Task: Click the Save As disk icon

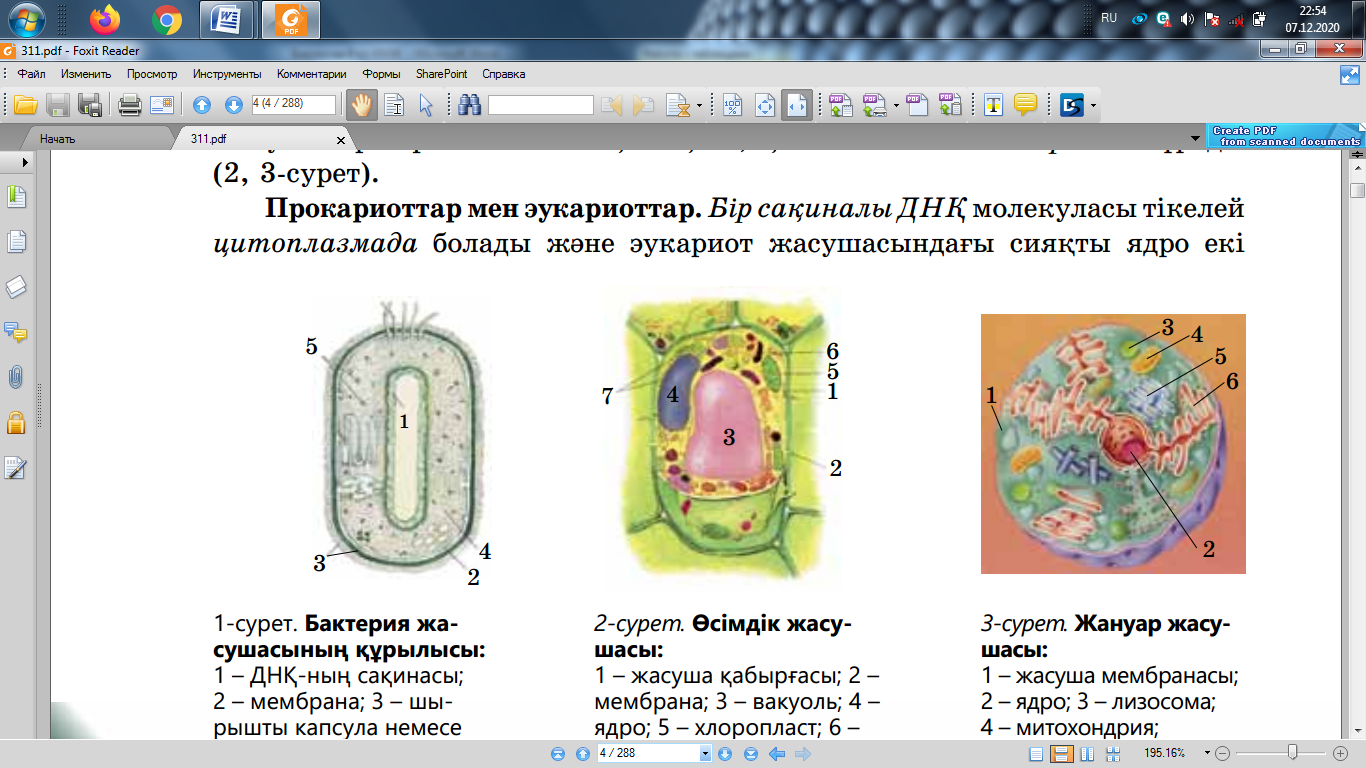Action: [90, 105]
